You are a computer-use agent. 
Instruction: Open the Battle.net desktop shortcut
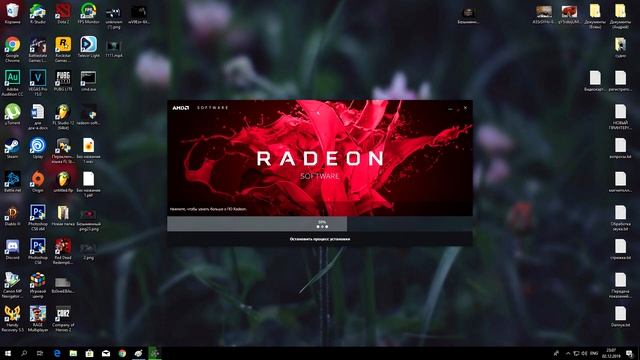point(12,182)
